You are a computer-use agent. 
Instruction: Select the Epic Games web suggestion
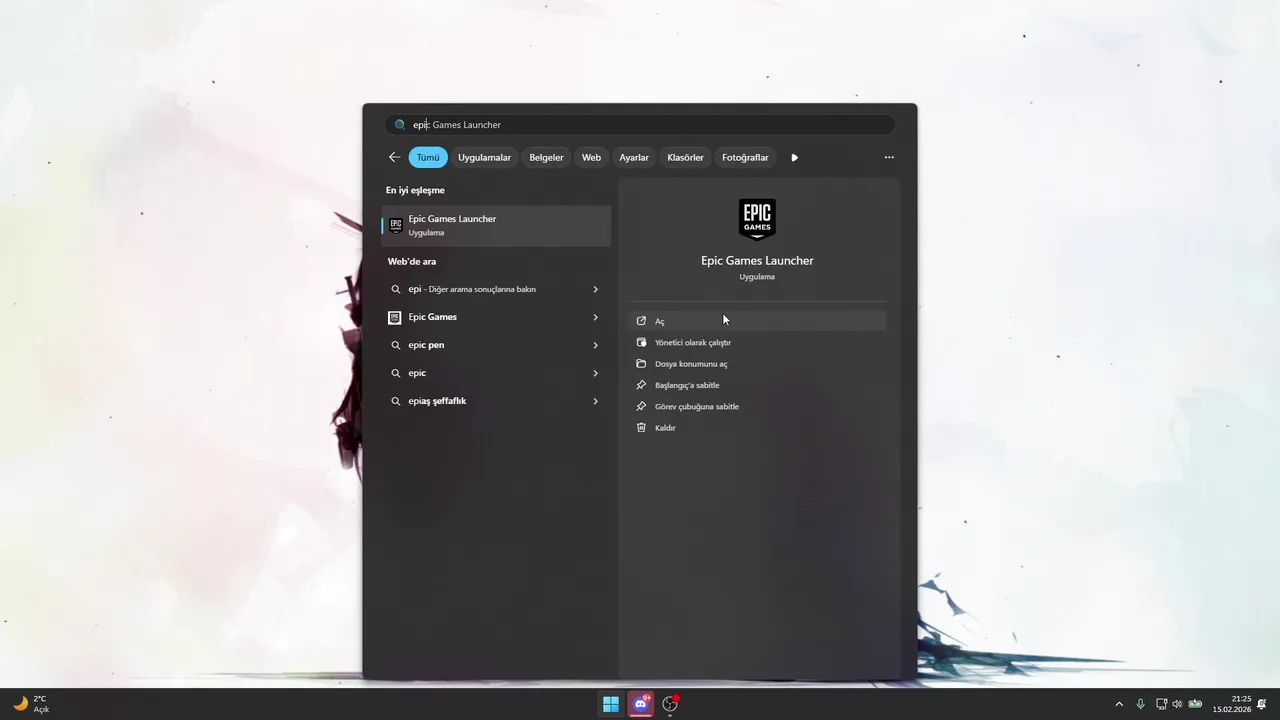pyautogui.click(x=496, y=317)
